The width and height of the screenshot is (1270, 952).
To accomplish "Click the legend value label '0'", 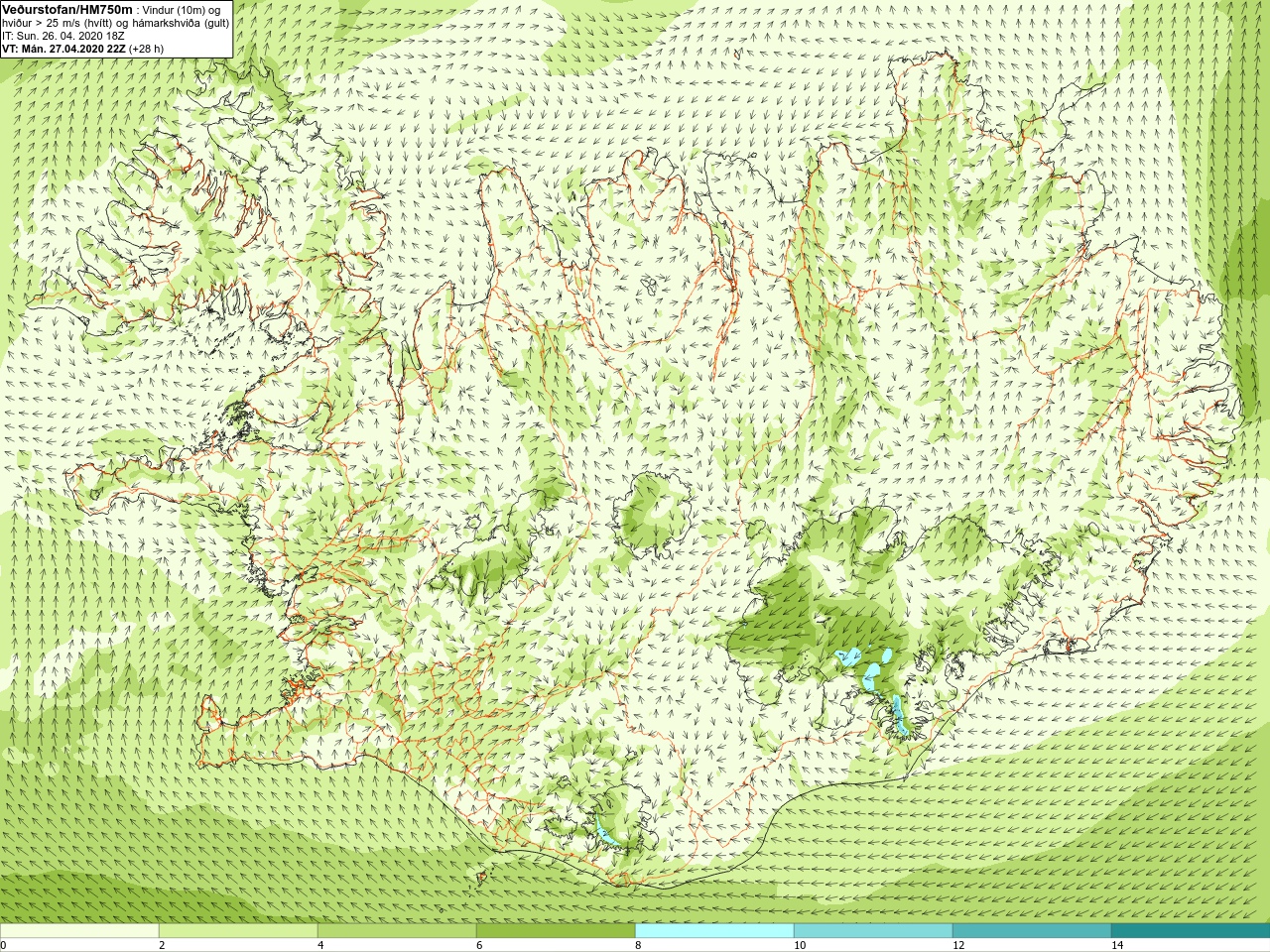I will tap(4, 945).
